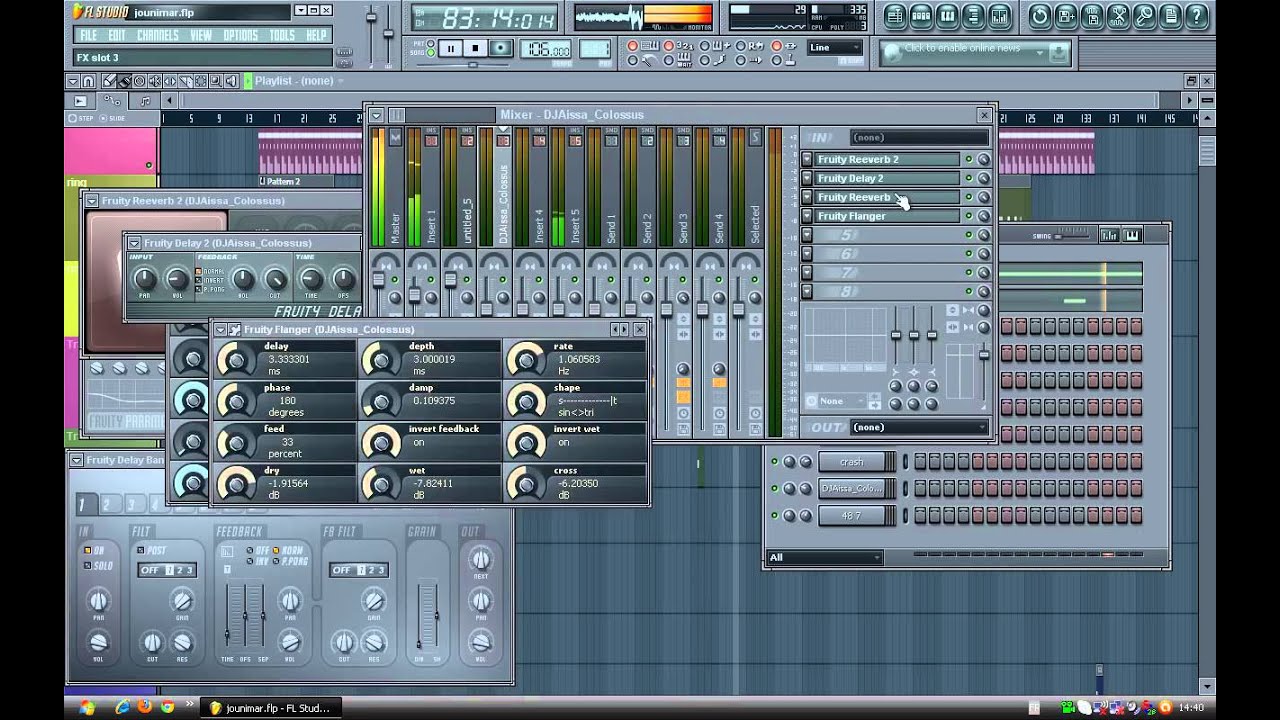Click the one-click audio recording microphone icon
Screen dimensions: 1280x720
[x=1144, y=16]
